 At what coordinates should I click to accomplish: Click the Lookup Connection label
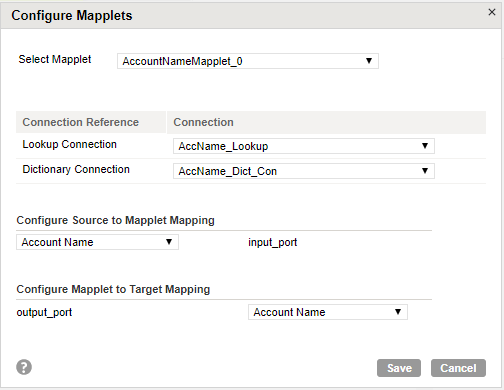pyautogui.click(x=69, y=144)
